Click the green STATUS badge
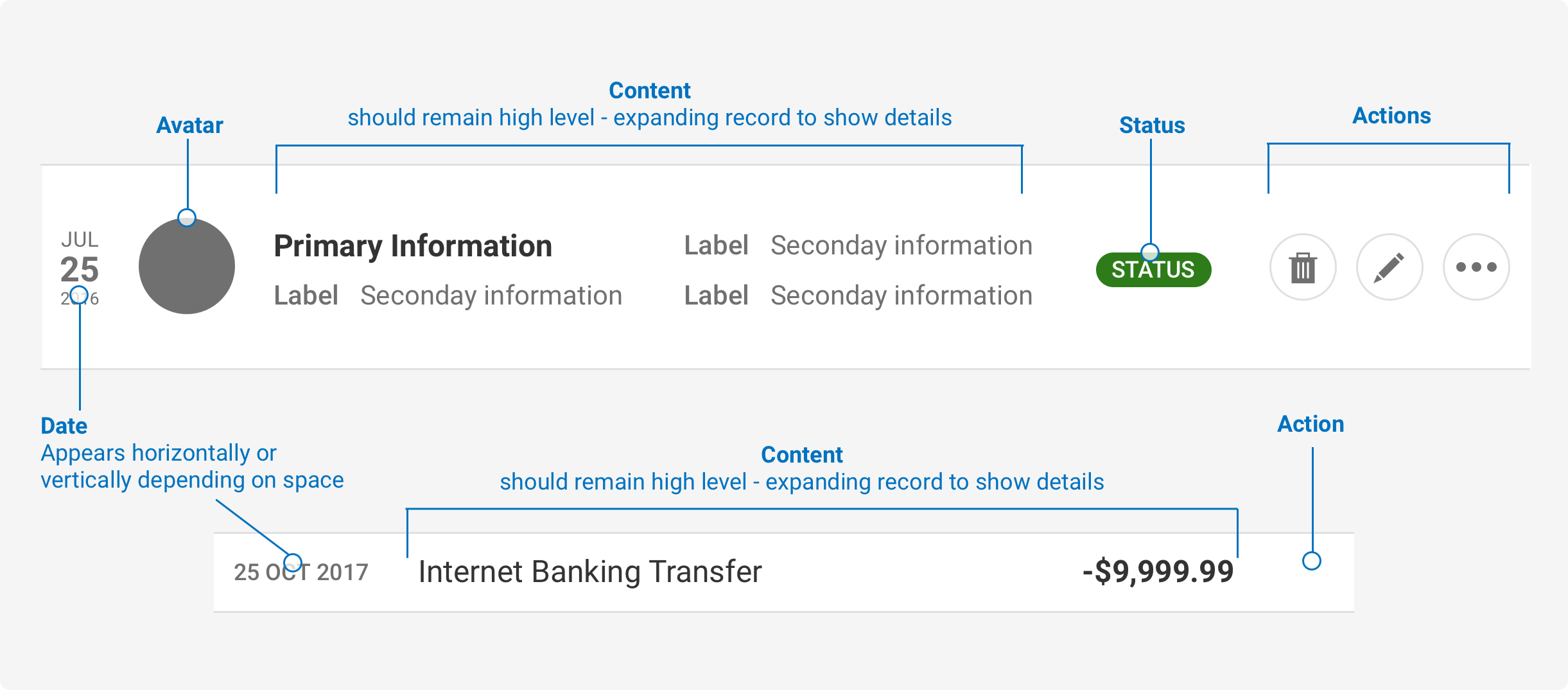 click(1153, 270)
